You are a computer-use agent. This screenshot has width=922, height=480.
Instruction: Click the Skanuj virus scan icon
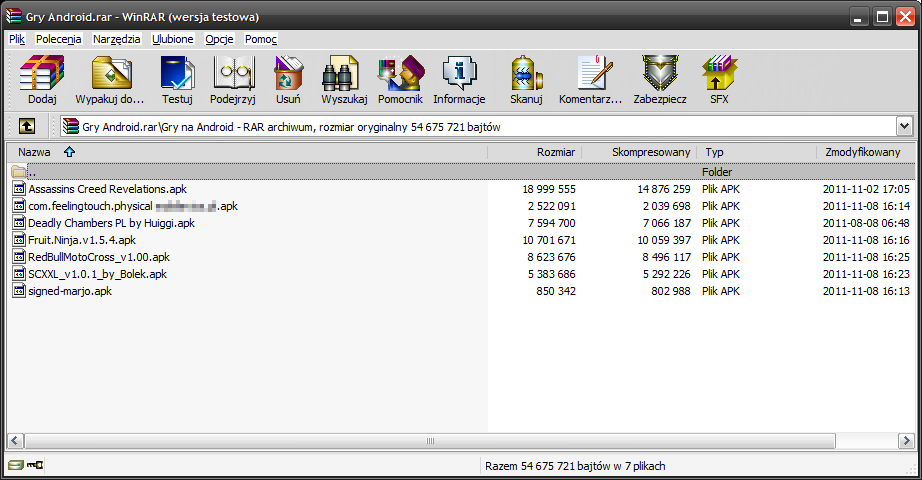point(526,80)
